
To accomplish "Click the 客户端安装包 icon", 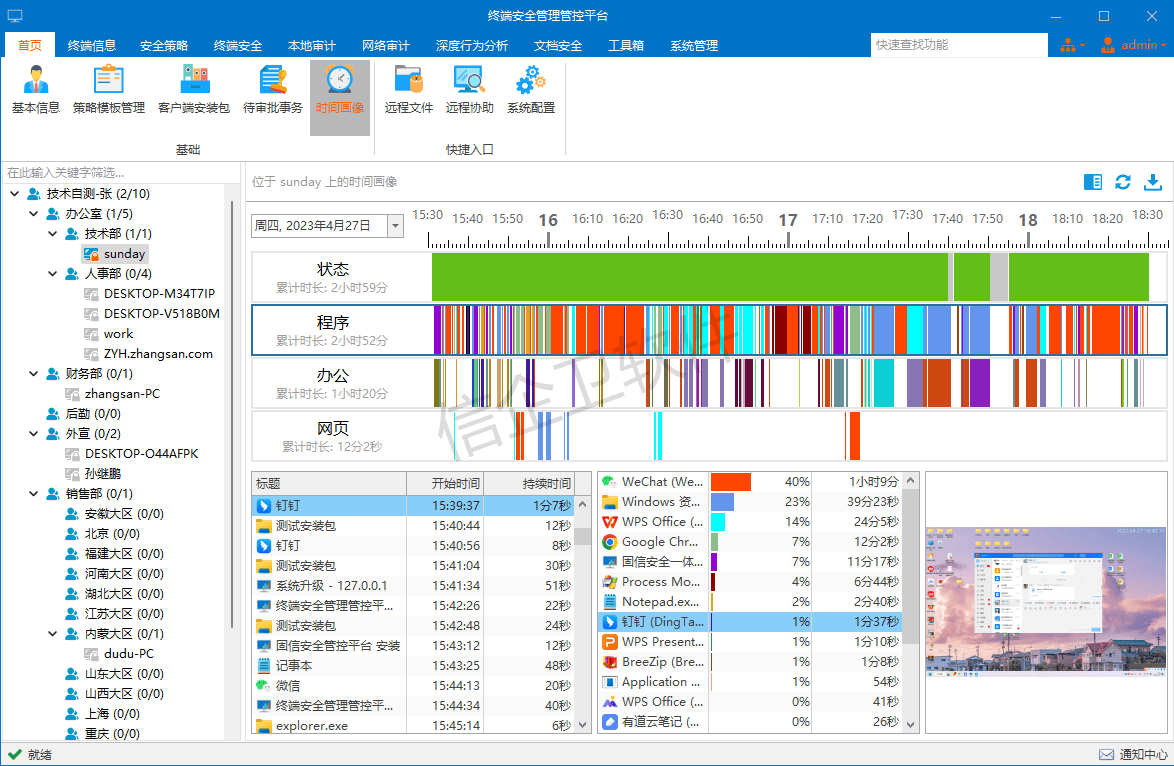I will tap(194, 90).
